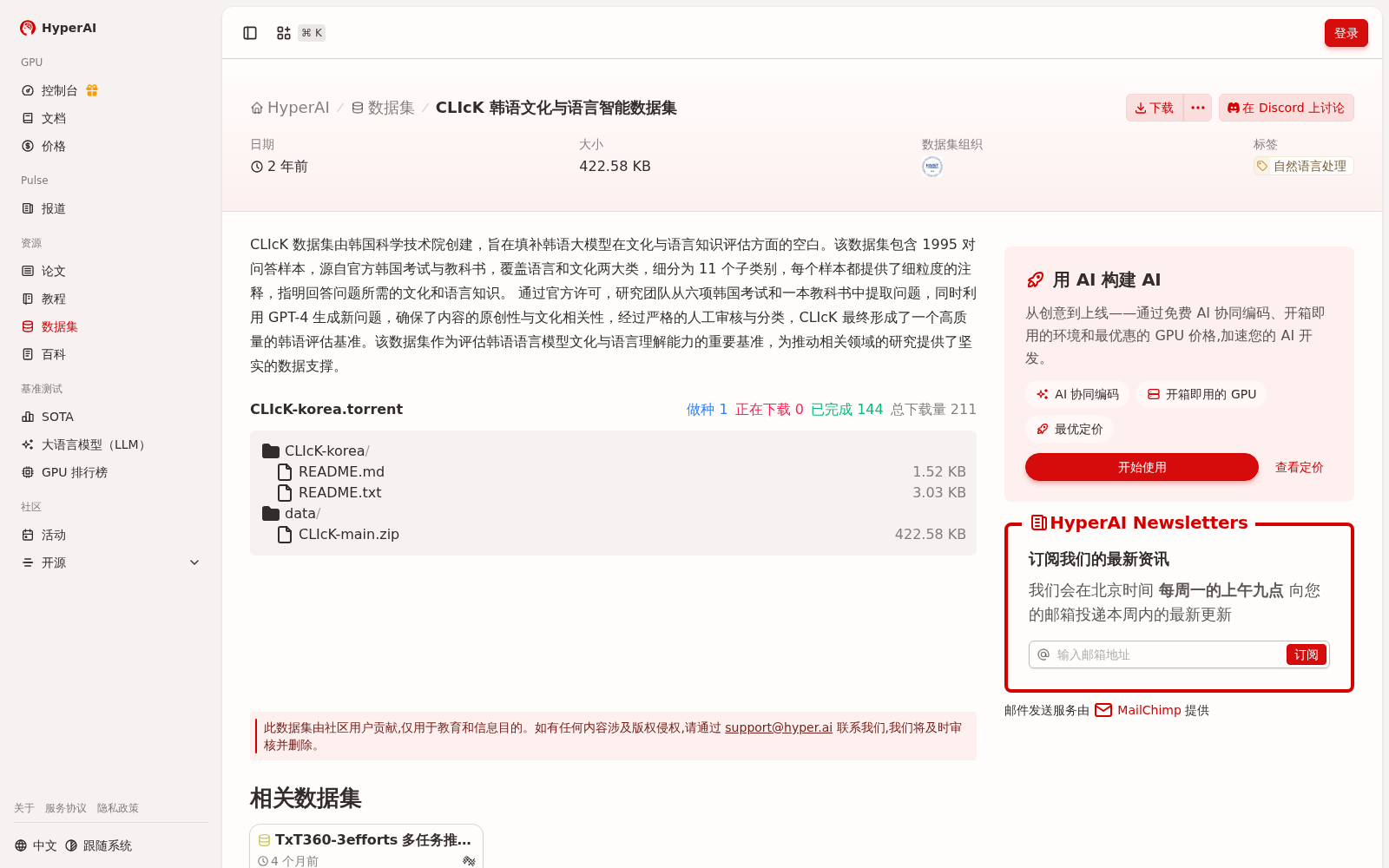
Task: Open GPU 排行榜 in the sidebar
Action: coord(75,472)
